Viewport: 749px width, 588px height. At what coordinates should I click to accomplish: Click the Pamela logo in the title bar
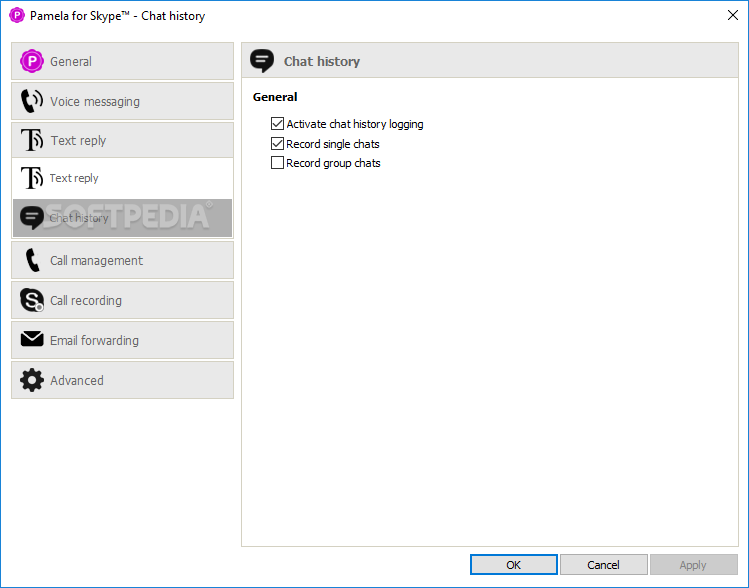17,15
